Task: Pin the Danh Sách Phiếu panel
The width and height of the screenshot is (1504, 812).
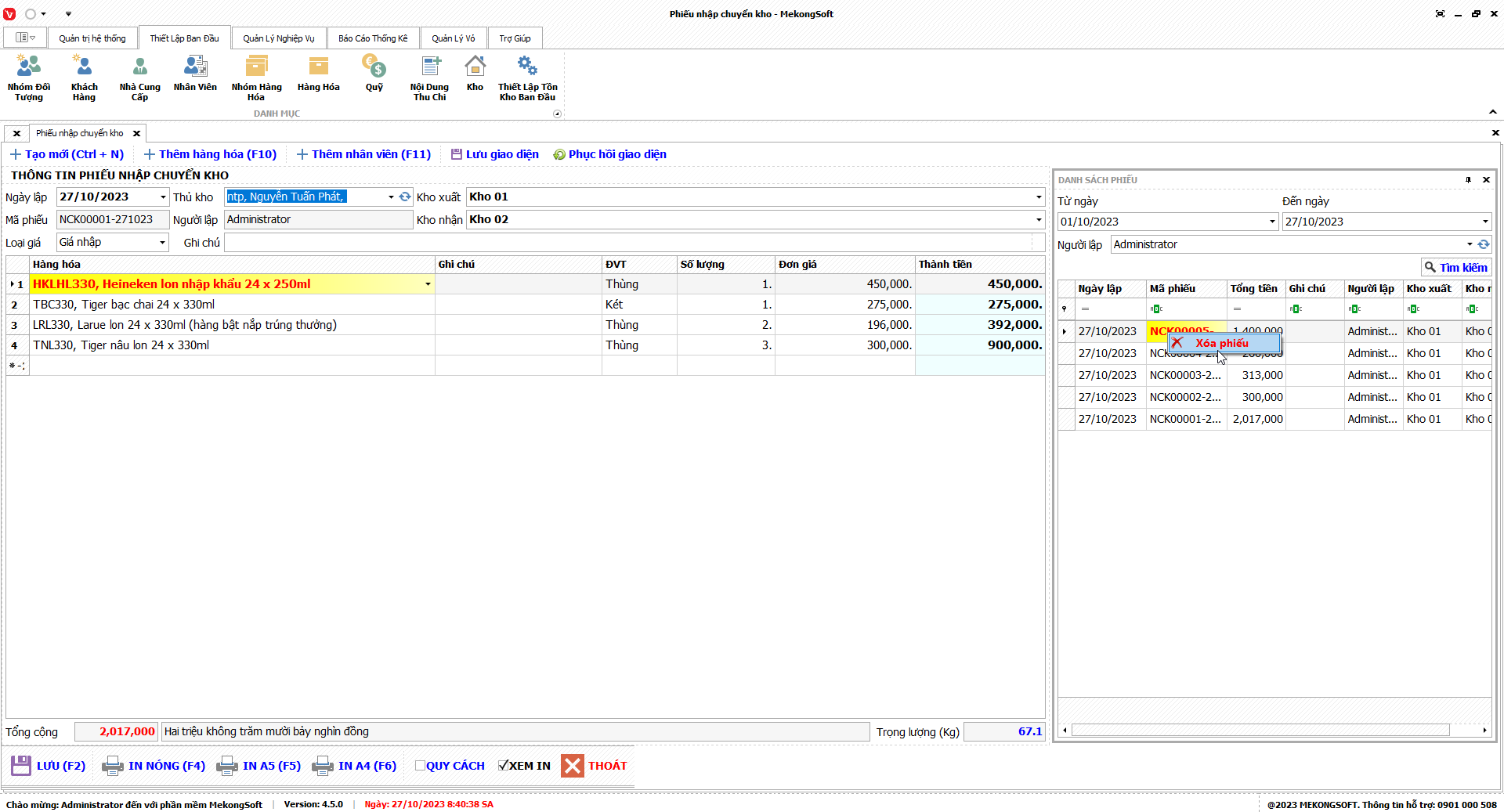Action: point(1468,180)
